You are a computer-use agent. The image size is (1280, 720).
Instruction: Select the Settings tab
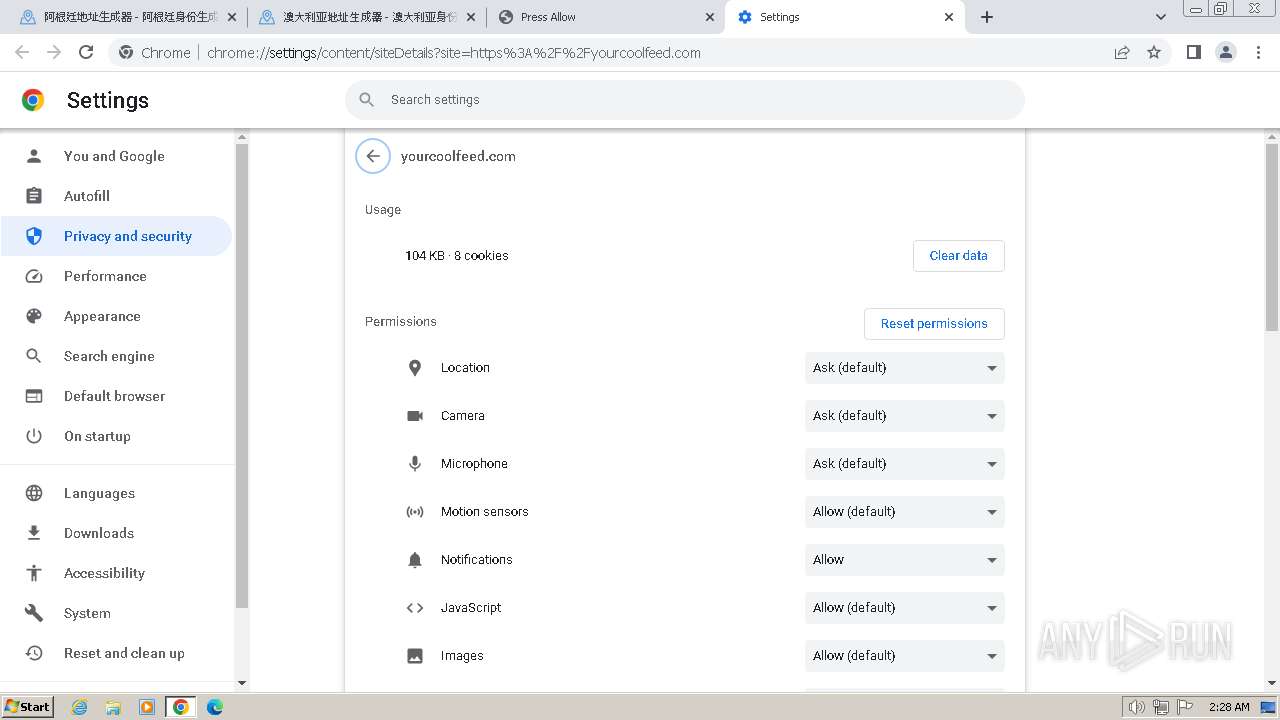tap(845, 17)
